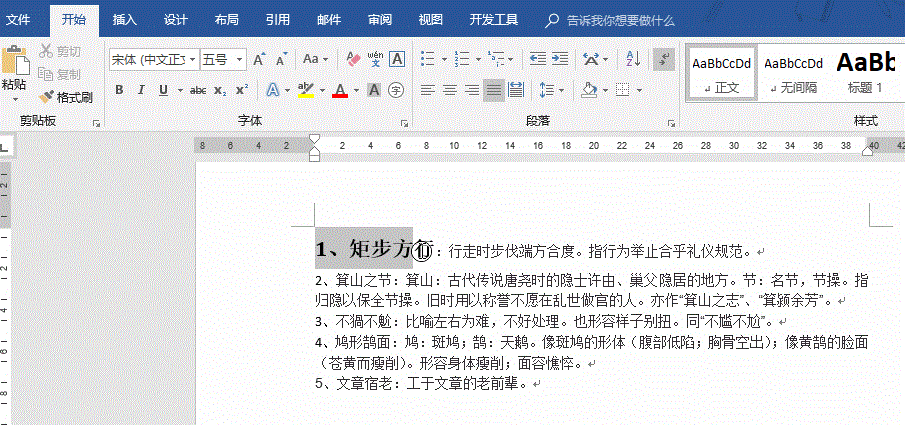Click the Paste (粘贴) clipboard icon
The width and height of the screenshot is (905, 425).
pos(15,60)
